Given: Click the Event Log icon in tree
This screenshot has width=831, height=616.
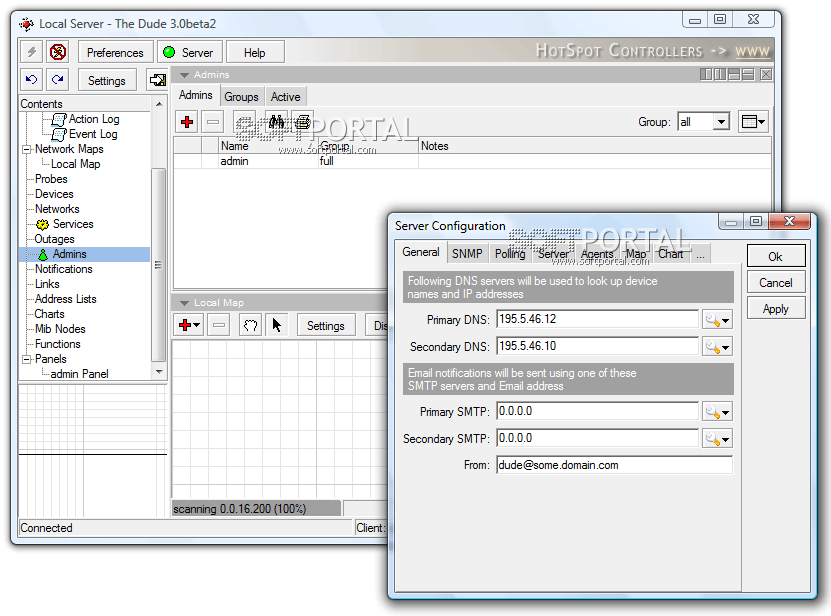Looking at the screenshot, I should [x=58, y=134].
